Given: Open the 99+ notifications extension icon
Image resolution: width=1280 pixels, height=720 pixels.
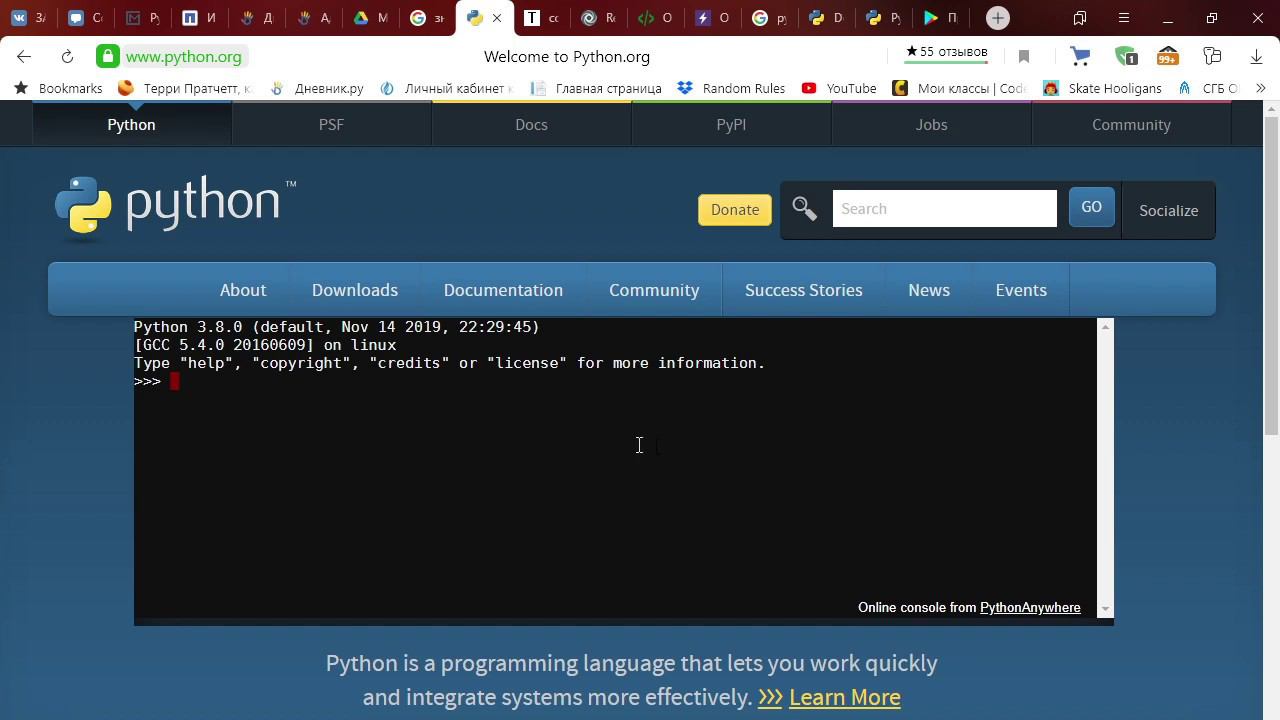Looking at the screenshot, I should 1167,57.
